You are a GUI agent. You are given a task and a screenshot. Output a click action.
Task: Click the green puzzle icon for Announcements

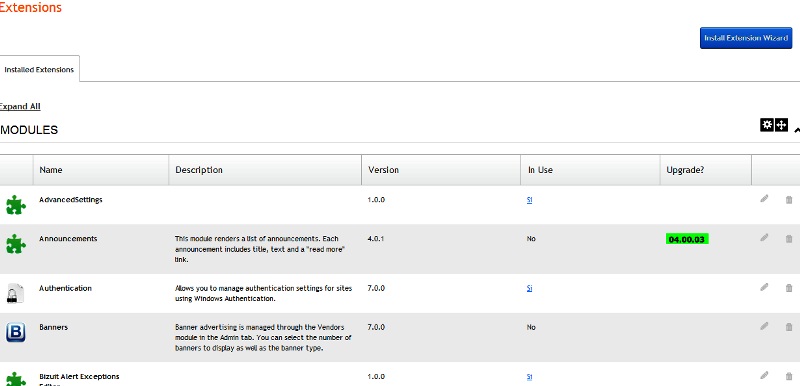[x=16, y=244]
